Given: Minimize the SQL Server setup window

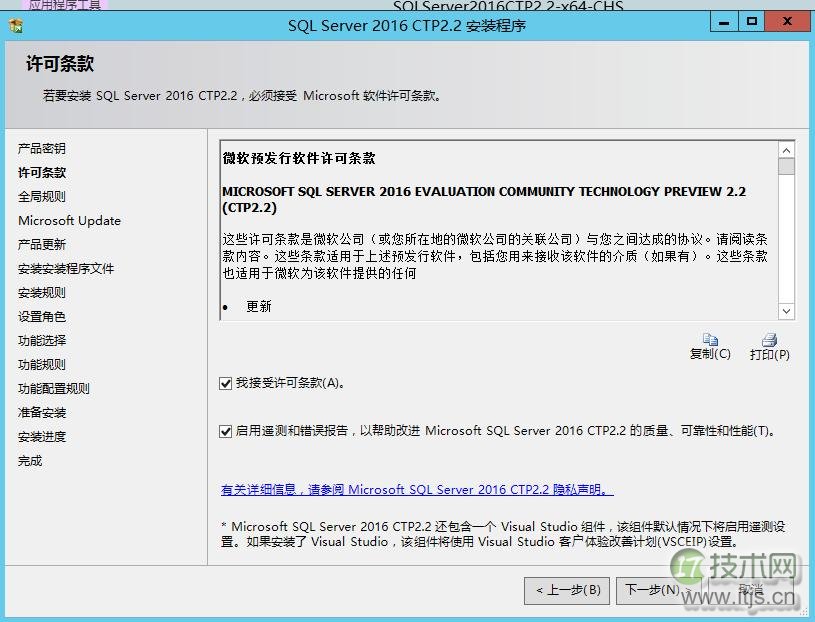Looking at the screenshot, I should (724, 22).
